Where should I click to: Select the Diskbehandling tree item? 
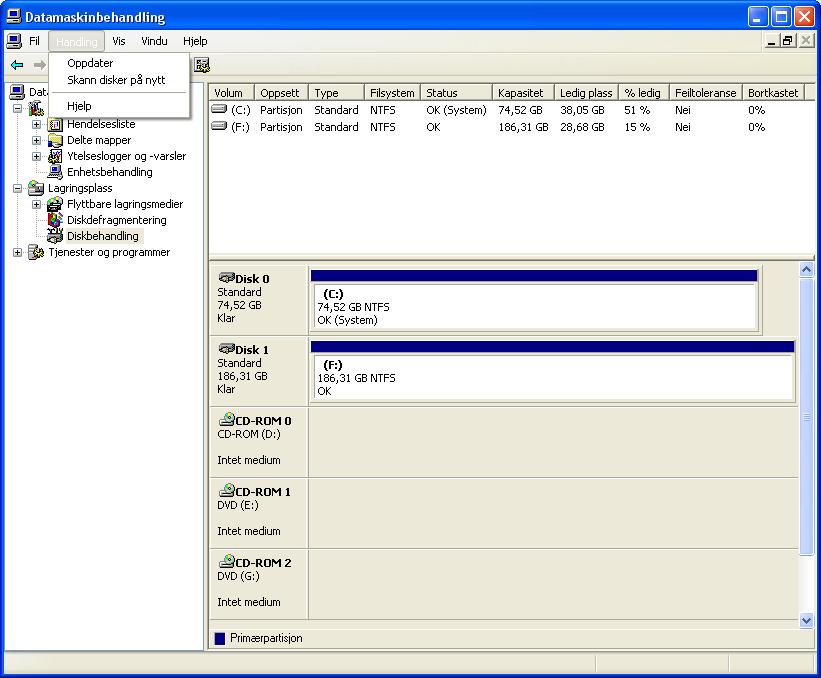pyautogui.click(x=103, y=236)
